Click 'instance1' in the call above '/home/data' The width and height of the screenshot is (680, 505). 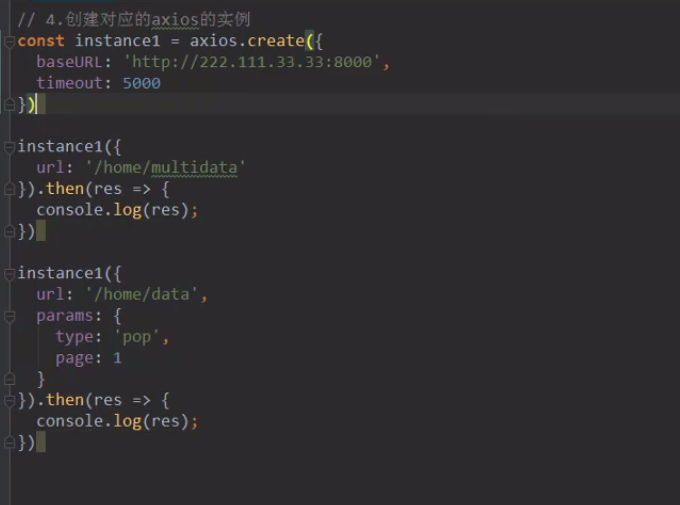tap(60, 273)
